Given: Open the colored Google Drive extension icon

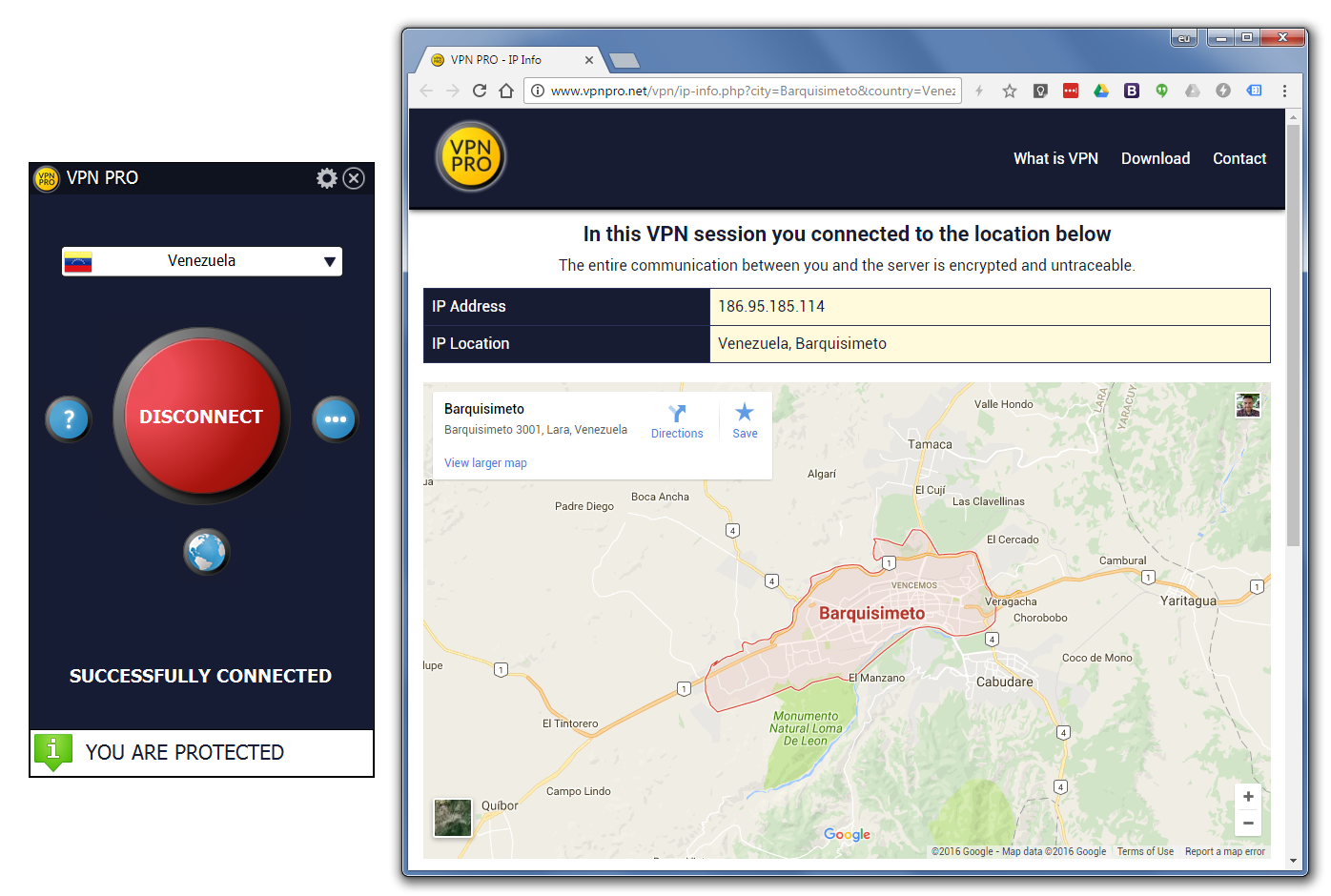Looking at the screenshot, I should pyautogui.click(x=1101, y=91).
